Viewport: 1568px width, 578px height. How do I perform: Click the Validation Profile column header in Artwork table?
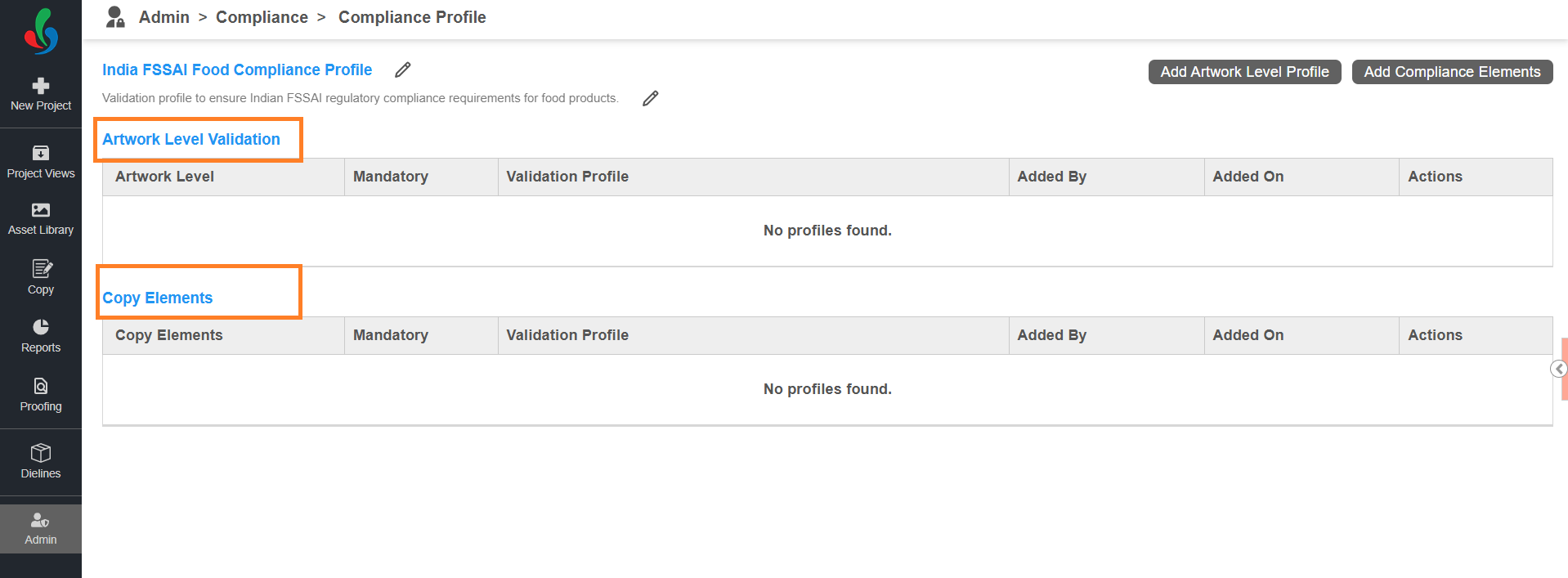tap(567, 177)
